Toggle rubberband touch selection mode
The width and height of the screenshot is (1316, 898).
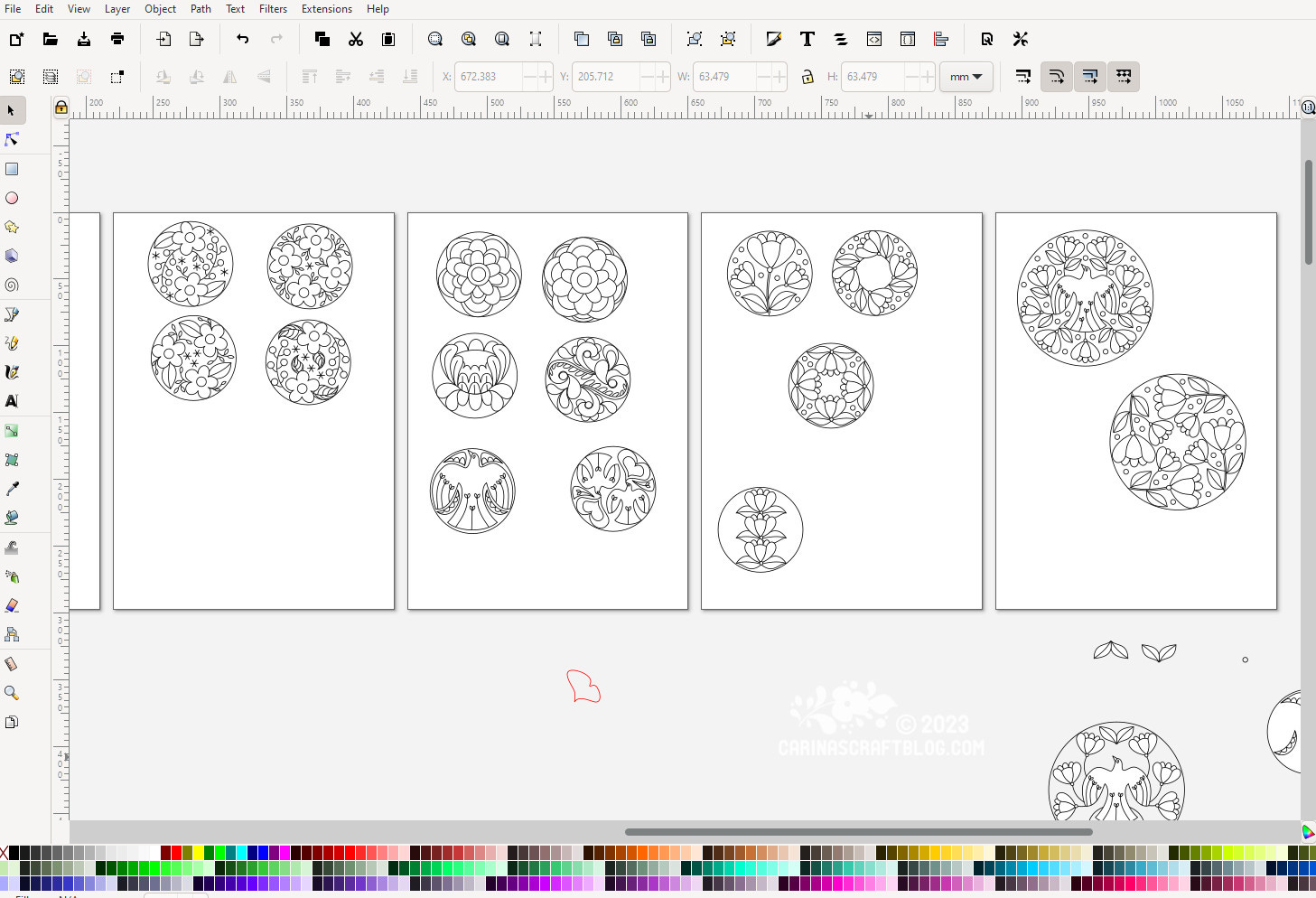point(117,77)
